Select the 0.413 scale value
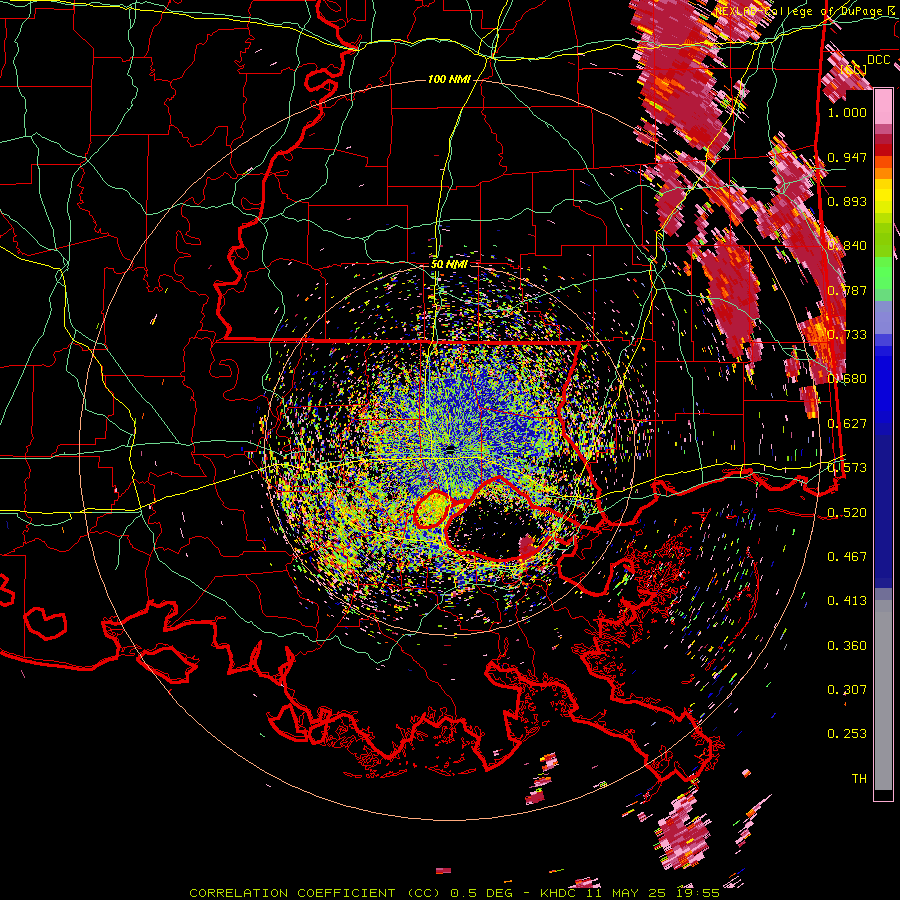The width and height of the screenshot is (900, 900). 847,601
